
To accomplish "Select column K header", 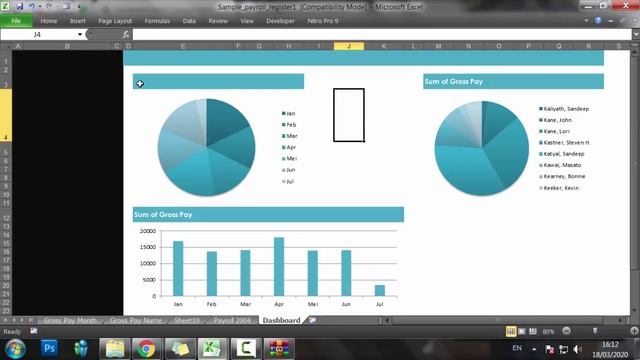I will click(383, 46).
